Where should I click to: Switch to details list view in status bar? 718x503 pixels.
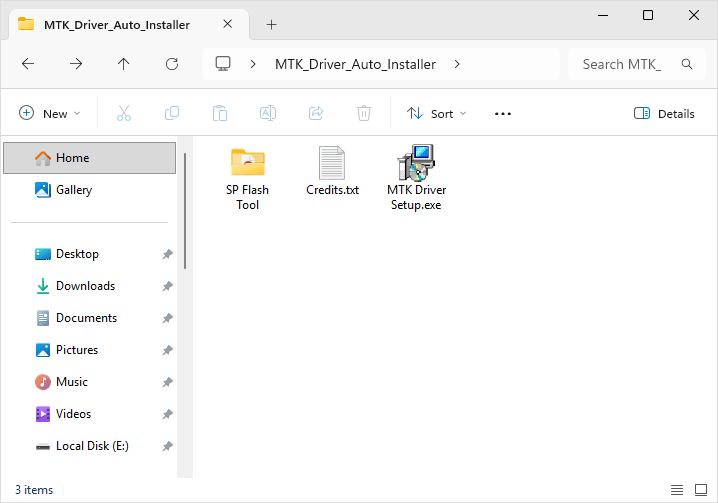(677, 490)
